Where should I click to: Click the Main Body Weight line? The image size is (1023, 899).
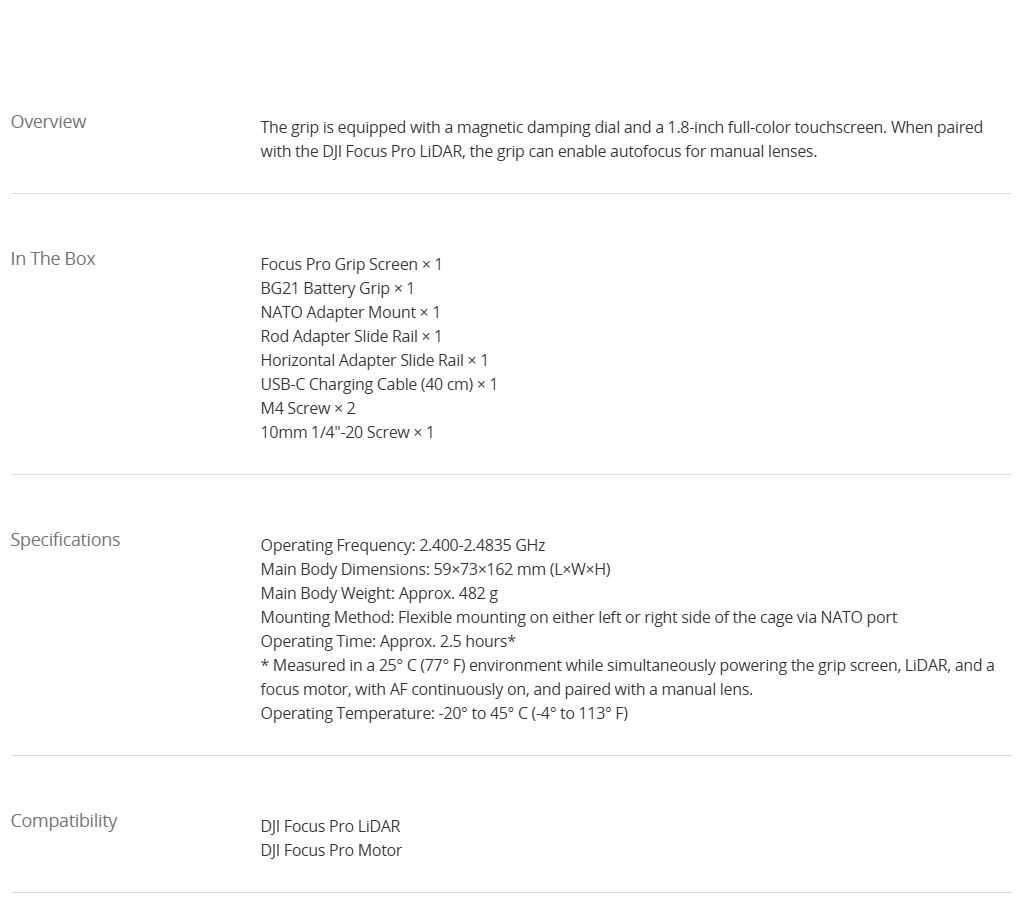point(379,593)
